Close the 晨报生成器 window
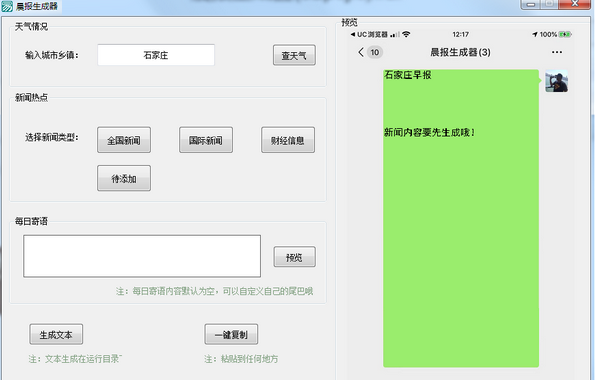The width and height of the screenshot is (595, 380). (575, 4)
